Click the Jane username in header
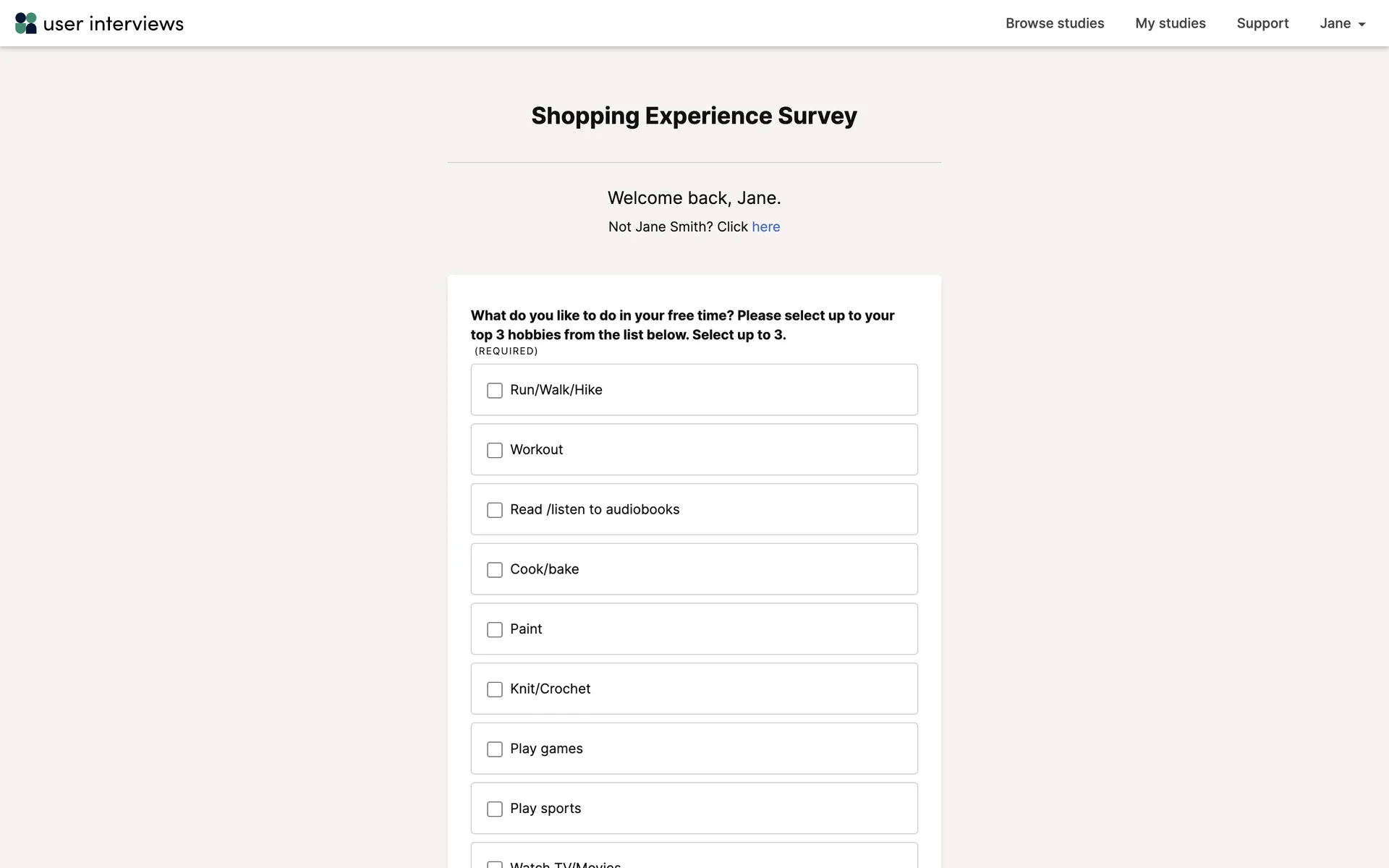1389x868 pixels. pyautogui.click(x=1335, y=23)
